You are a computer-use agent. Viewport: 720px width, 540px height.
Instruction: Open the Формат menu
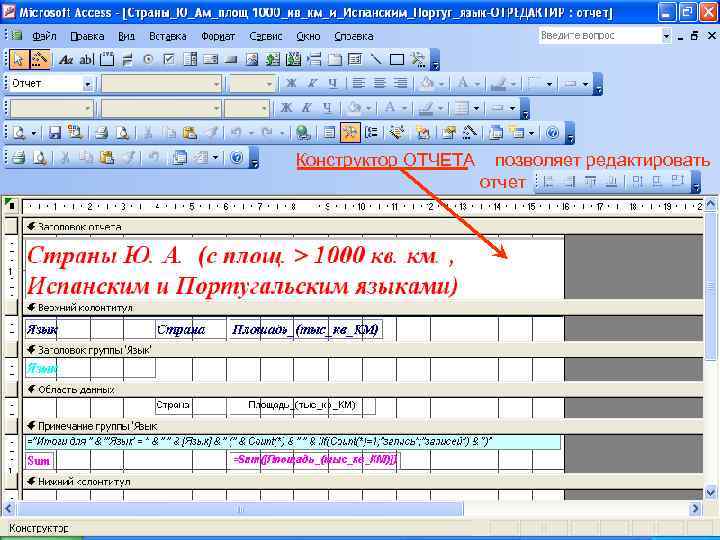(218, 36)
